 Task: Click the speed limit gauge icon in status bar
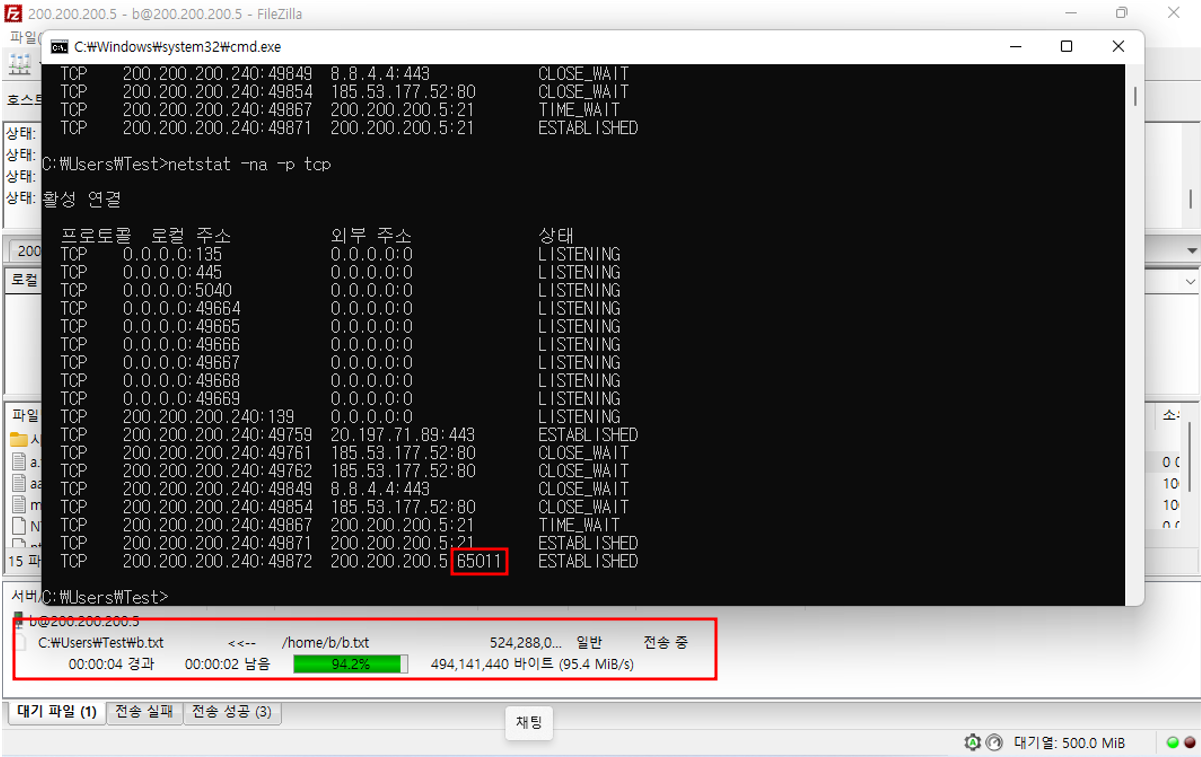click(x=994, y=743)
